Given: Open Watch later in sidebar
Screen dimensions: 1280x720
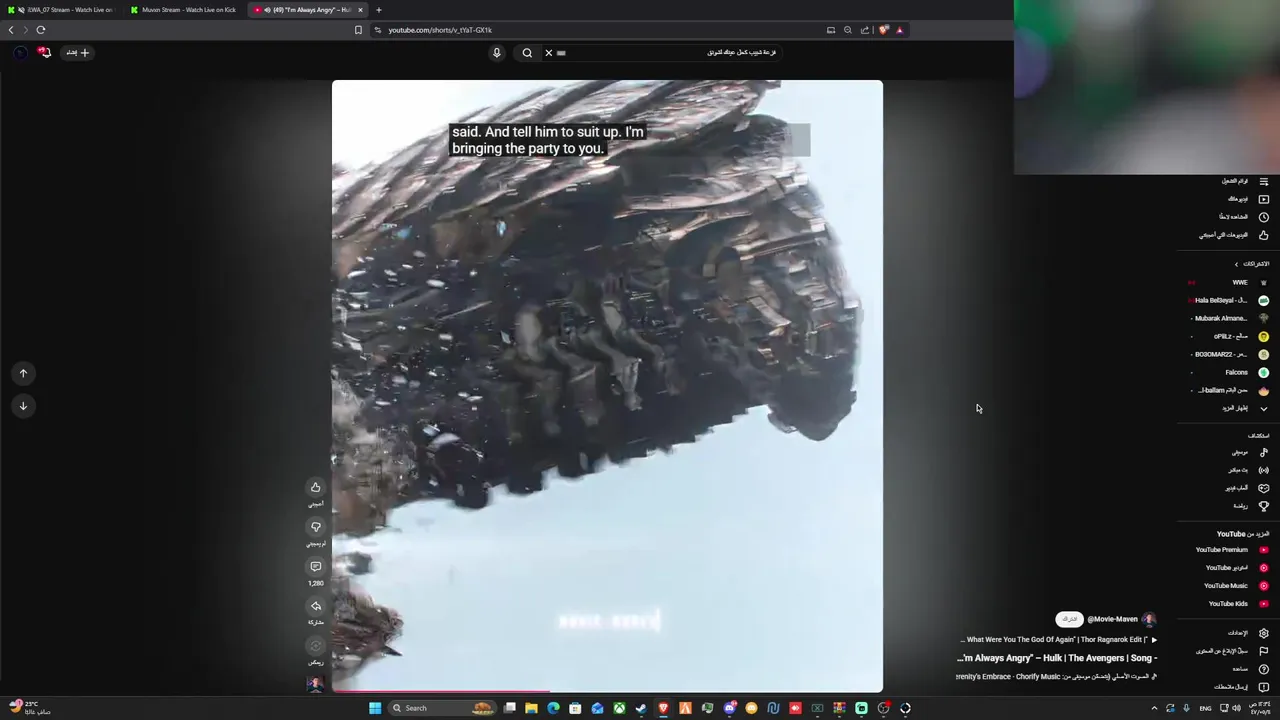Looking at the screenshot, I should pos(1244,217).
